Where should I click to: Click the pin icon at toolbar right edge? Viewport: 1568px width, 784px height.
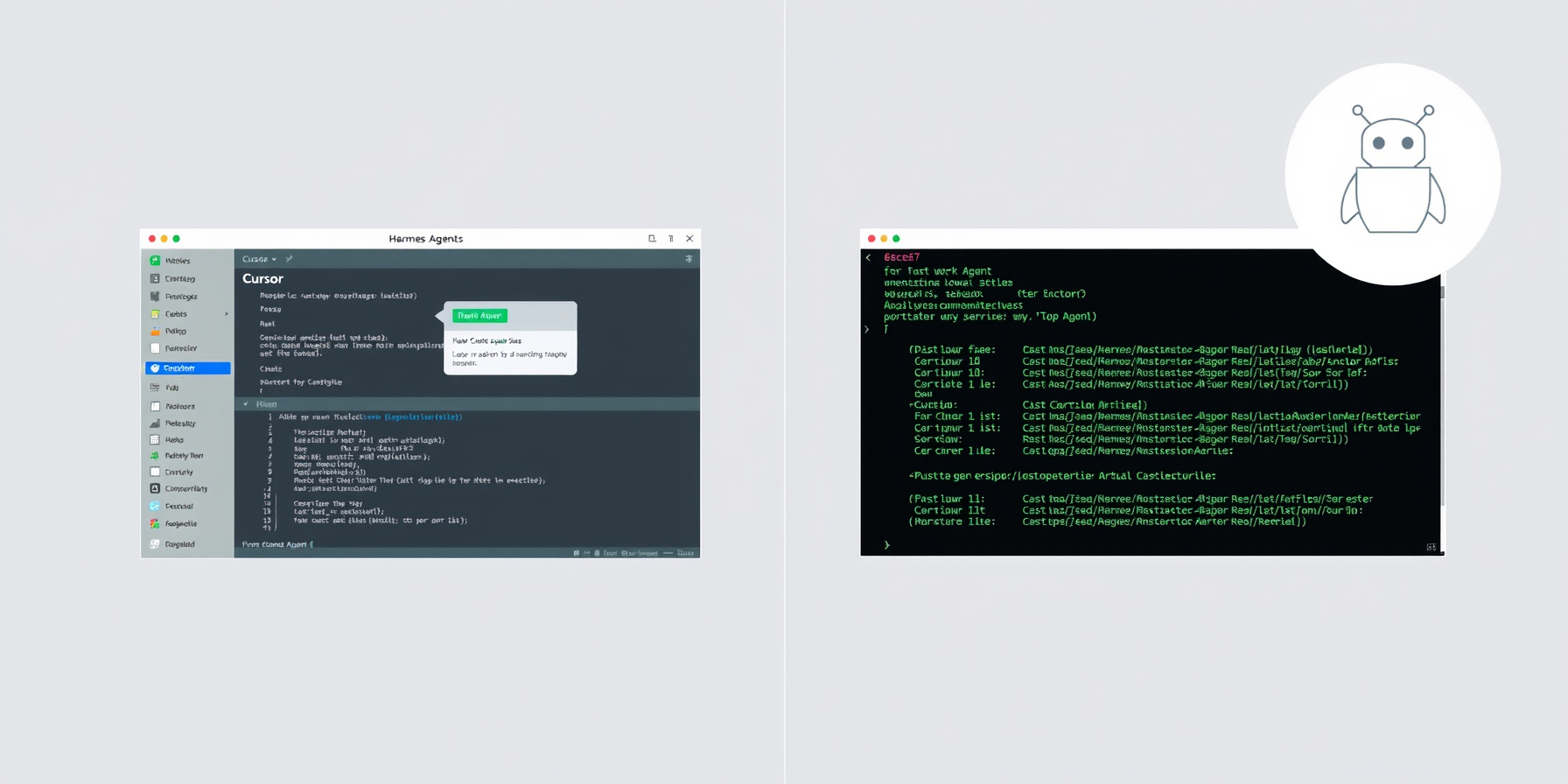(x=689, y=259)
